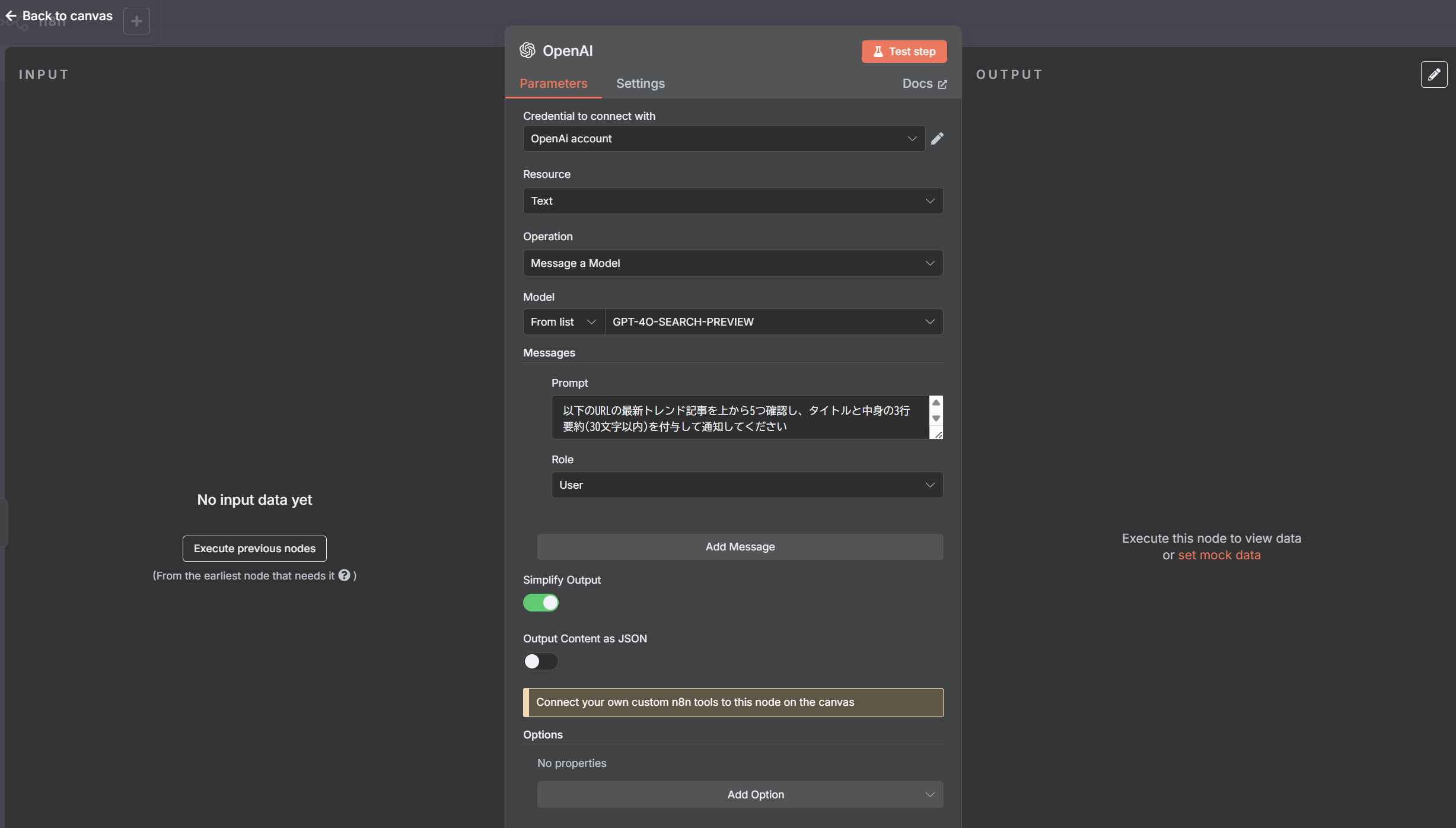Edit the OpenAi credential via the pencil icon
Viewport: 1456px width, 828px height.
(x=937, y=138)
